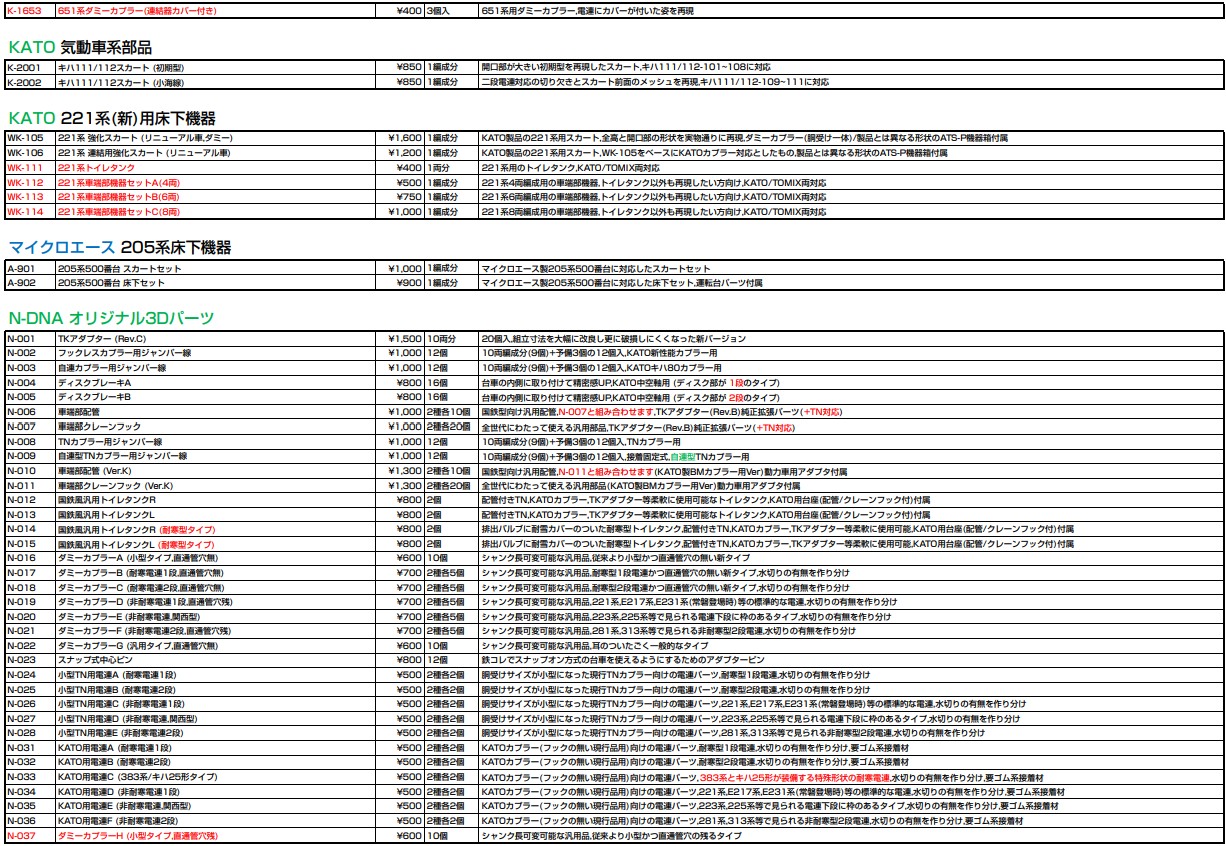Click 'ダミーカプラーB' product name
1226x846 pixels.
(90, 573)
